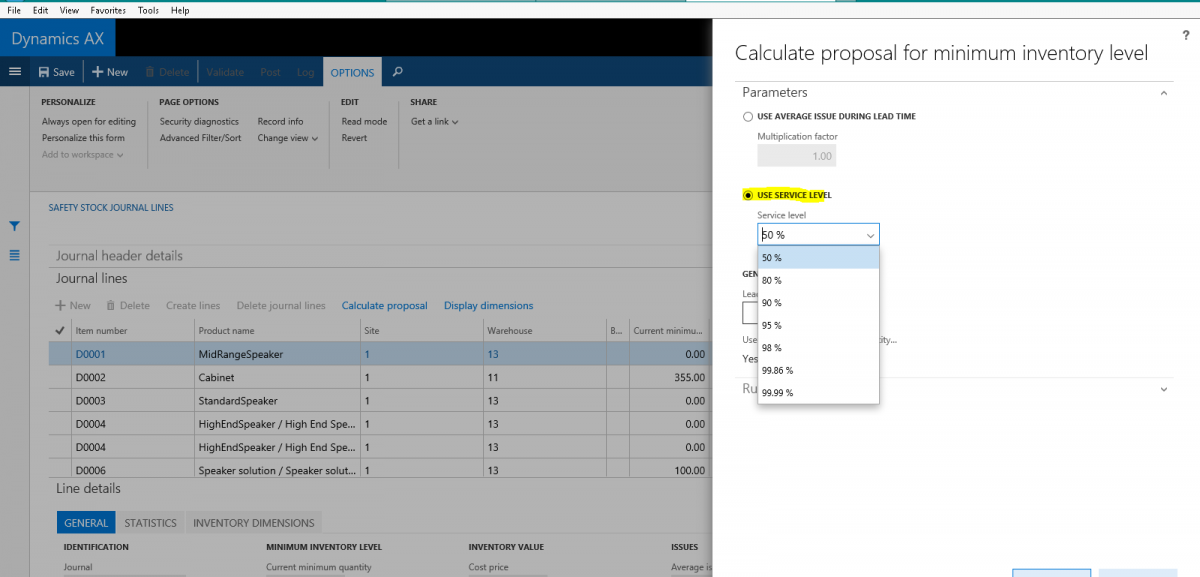Show the list view icon in sidebar
The image size is (1200, 577).
[14, 255]
